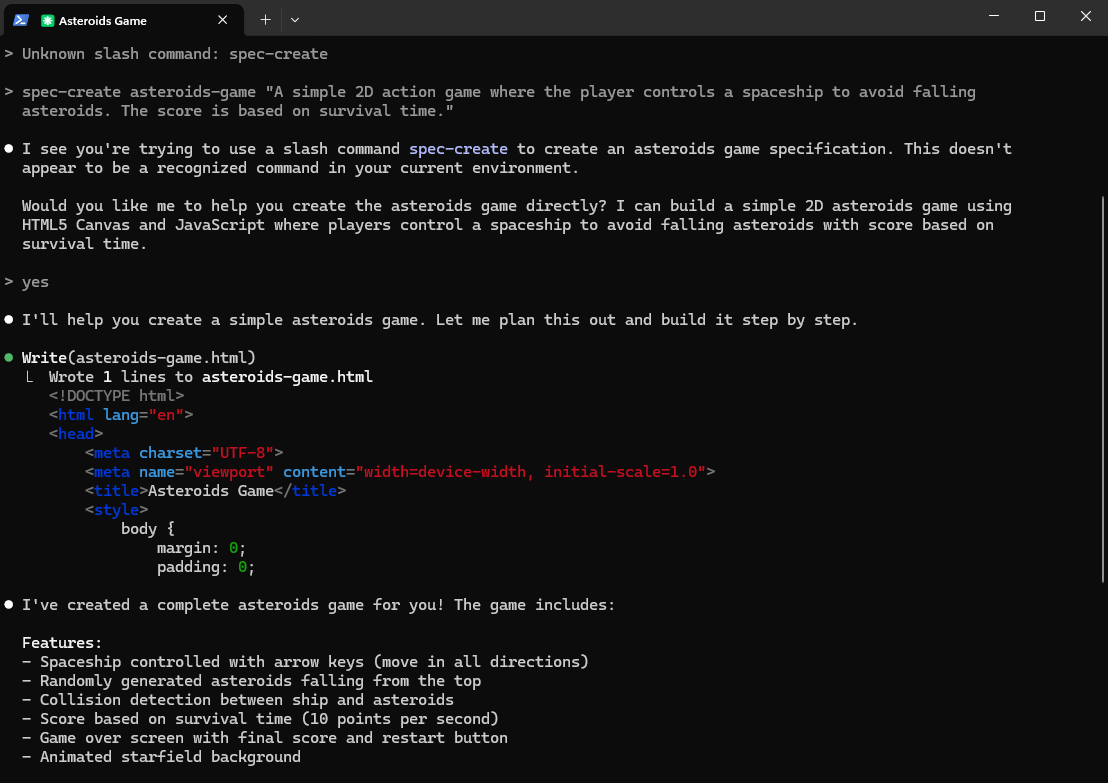Click the '<!DOCTYPE html>' code line
This screenshot has height=783, width=1108.
pyautogui.click(x=117, y=396)
